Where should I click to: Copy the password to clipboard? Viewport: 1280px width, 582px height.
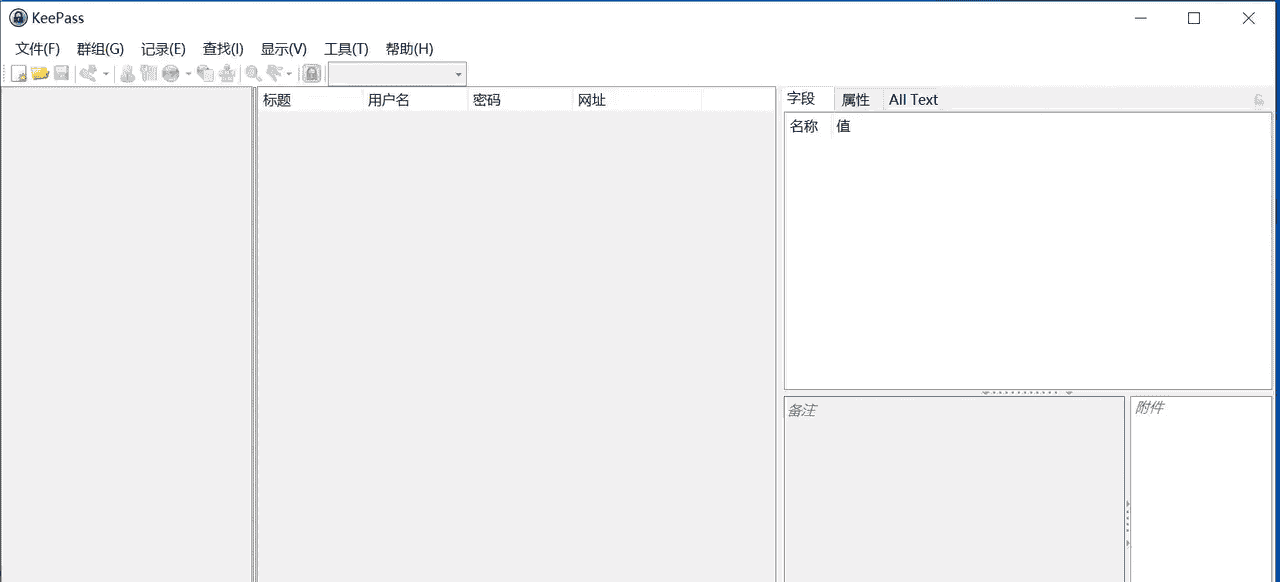(x=150, y=72)
